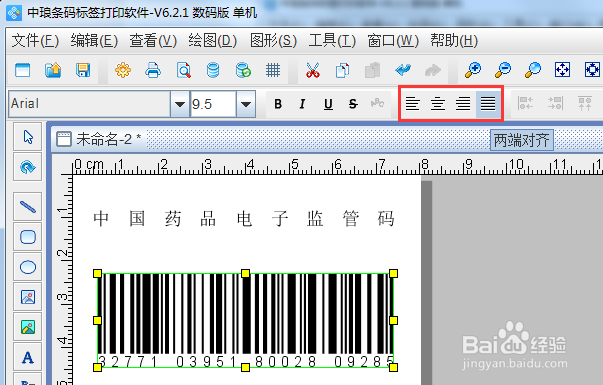Image resolution: width=603 pixels, height=385 pixels.
Task: Open the 文件(F) menu
Action: click(x=35, y=40)
